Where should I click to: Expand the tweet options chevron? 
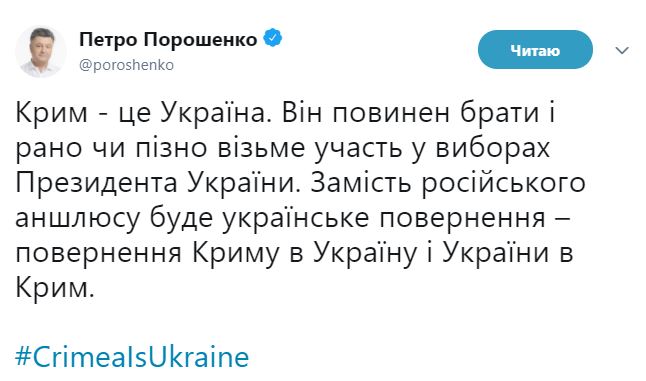coord(622,50)
